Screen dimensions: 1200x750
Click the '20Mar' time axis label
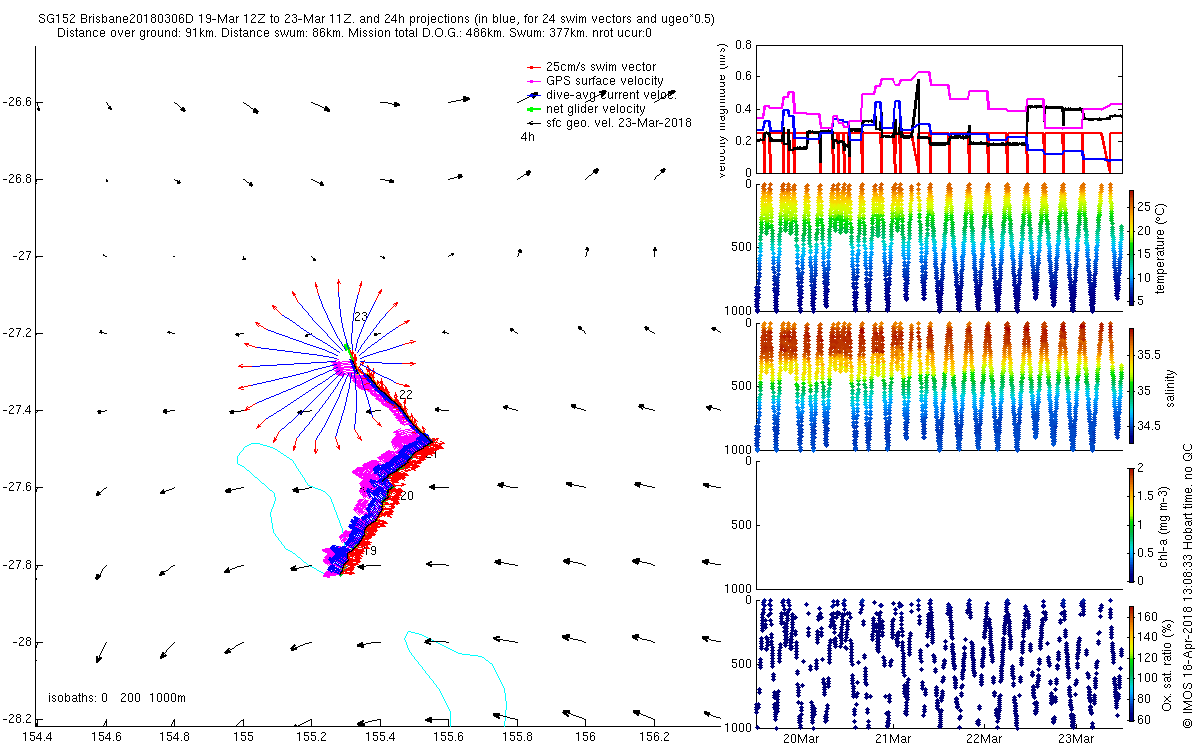(x=801, y=739)
